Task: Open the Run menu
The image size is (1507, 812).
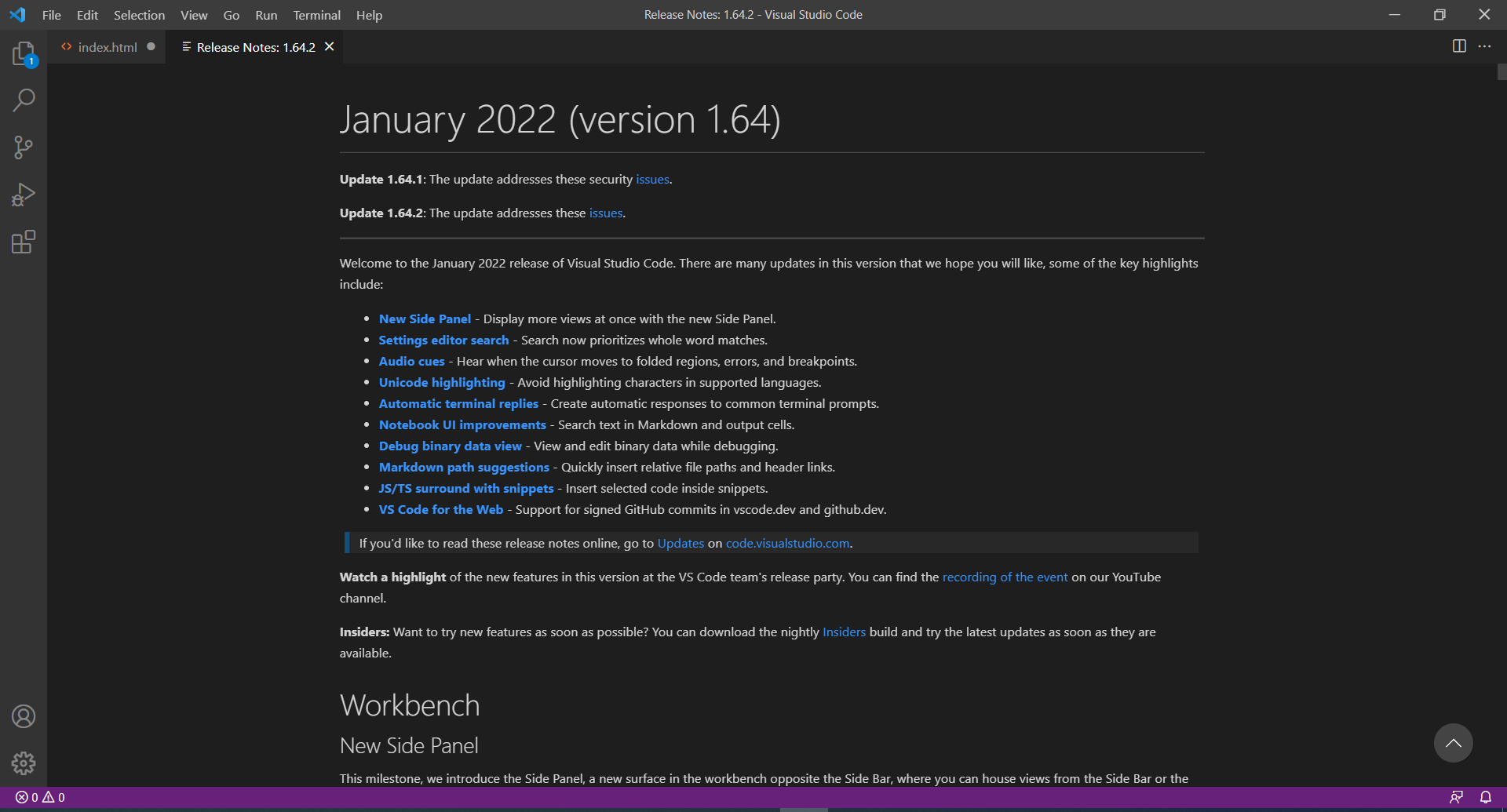Action: click(266, 15)
